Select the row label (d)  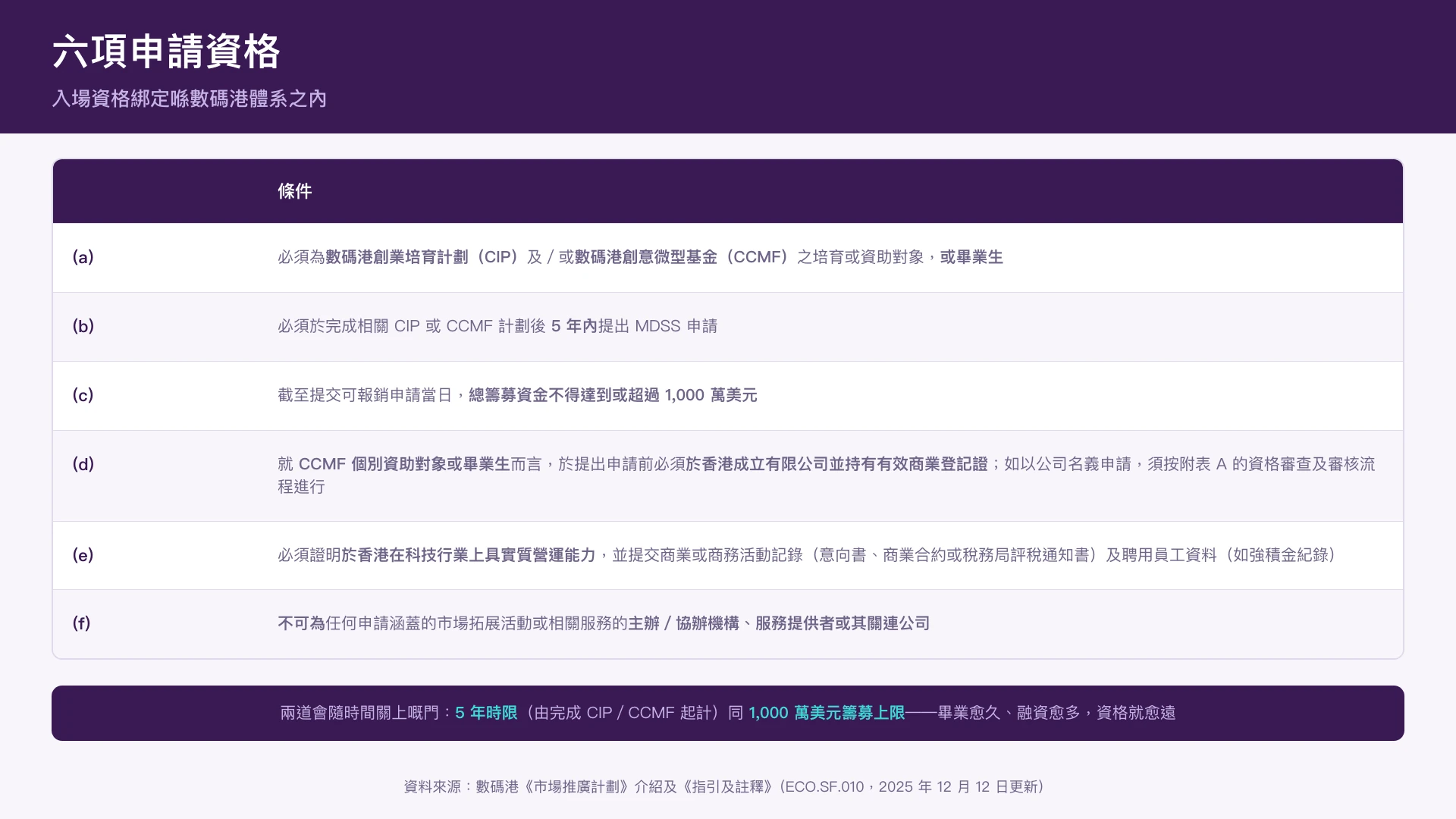[x=83, y=464]
